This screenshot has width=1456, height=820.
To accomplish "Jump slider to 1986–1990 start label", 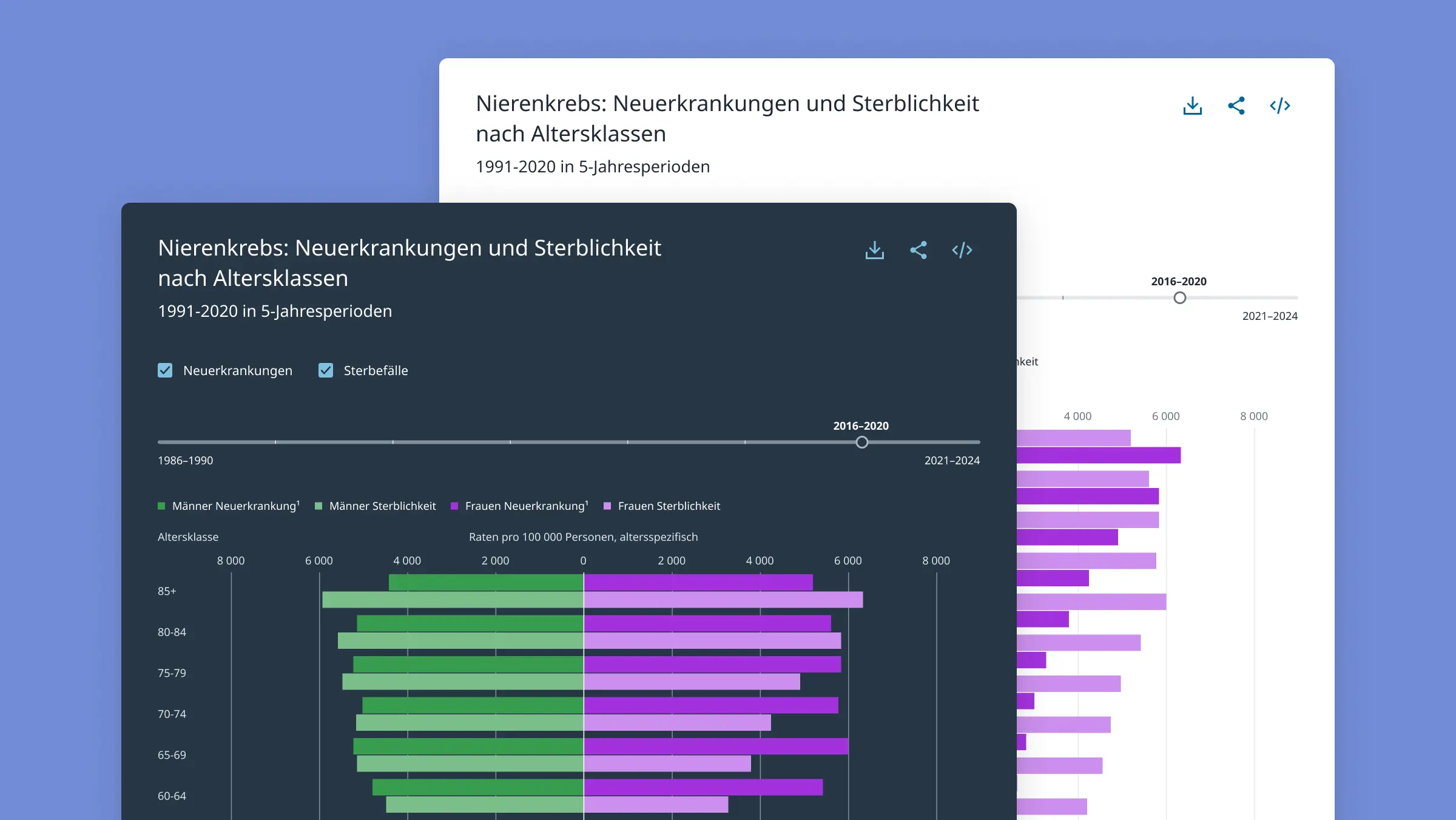I will 185,460.
